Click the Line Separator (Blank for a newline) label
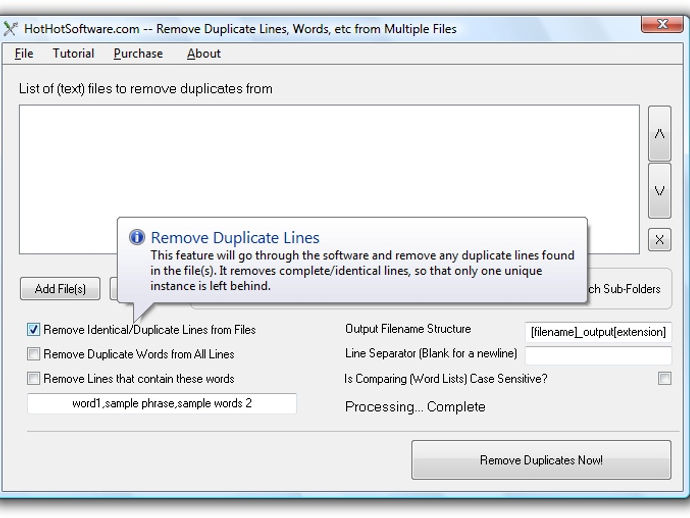 [431, 353]
